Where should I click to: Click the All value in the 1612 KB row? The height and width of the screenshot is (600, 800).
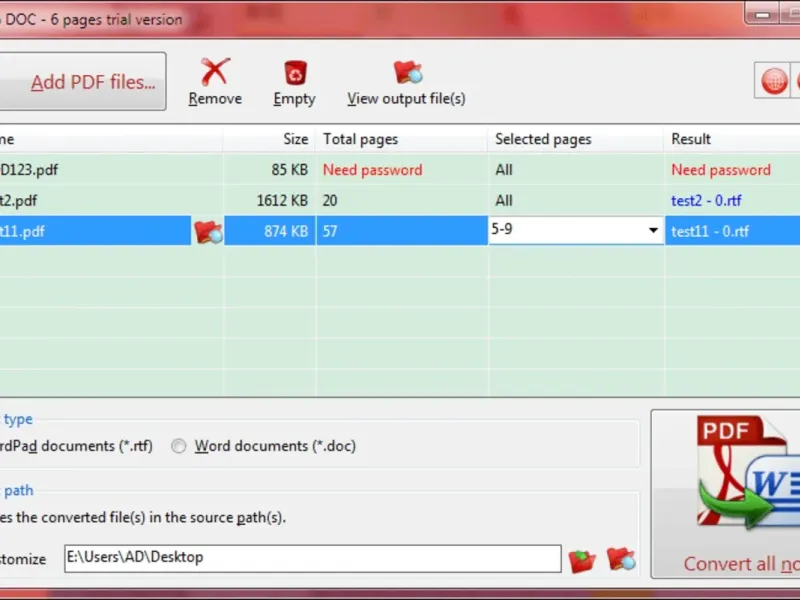tap(504, 201)
